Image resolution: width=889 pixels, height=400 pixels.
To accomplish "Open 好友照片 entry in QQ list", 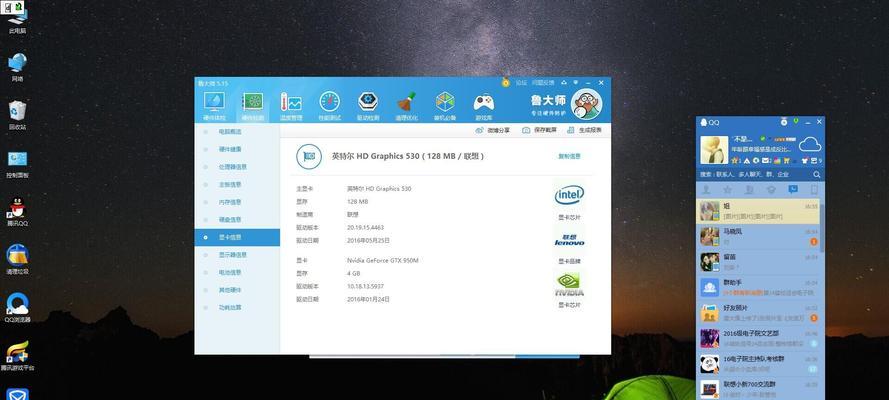I will pyautogui.click(x=758, y=313).
